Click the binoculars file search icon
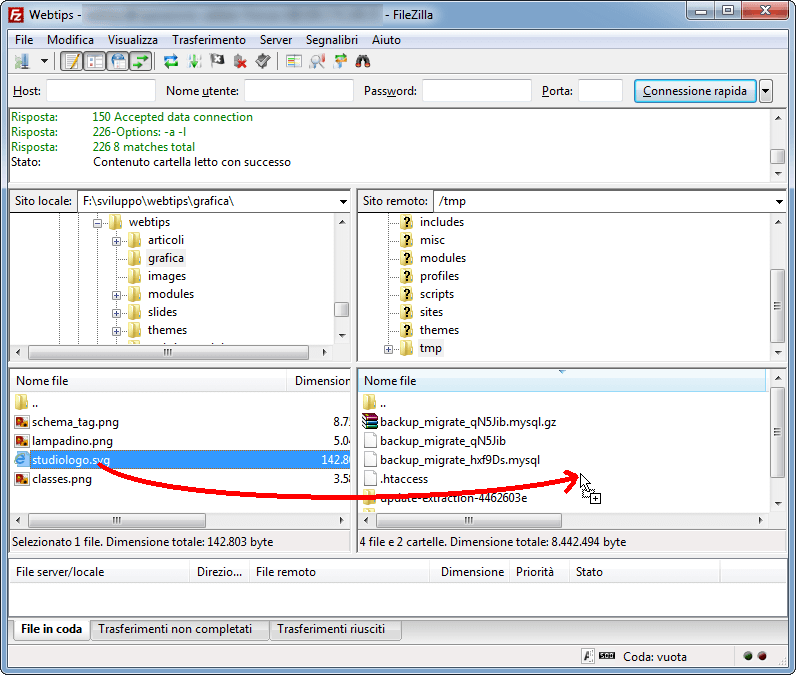This screenshot has width=796, height=675. tap(363, 61)
